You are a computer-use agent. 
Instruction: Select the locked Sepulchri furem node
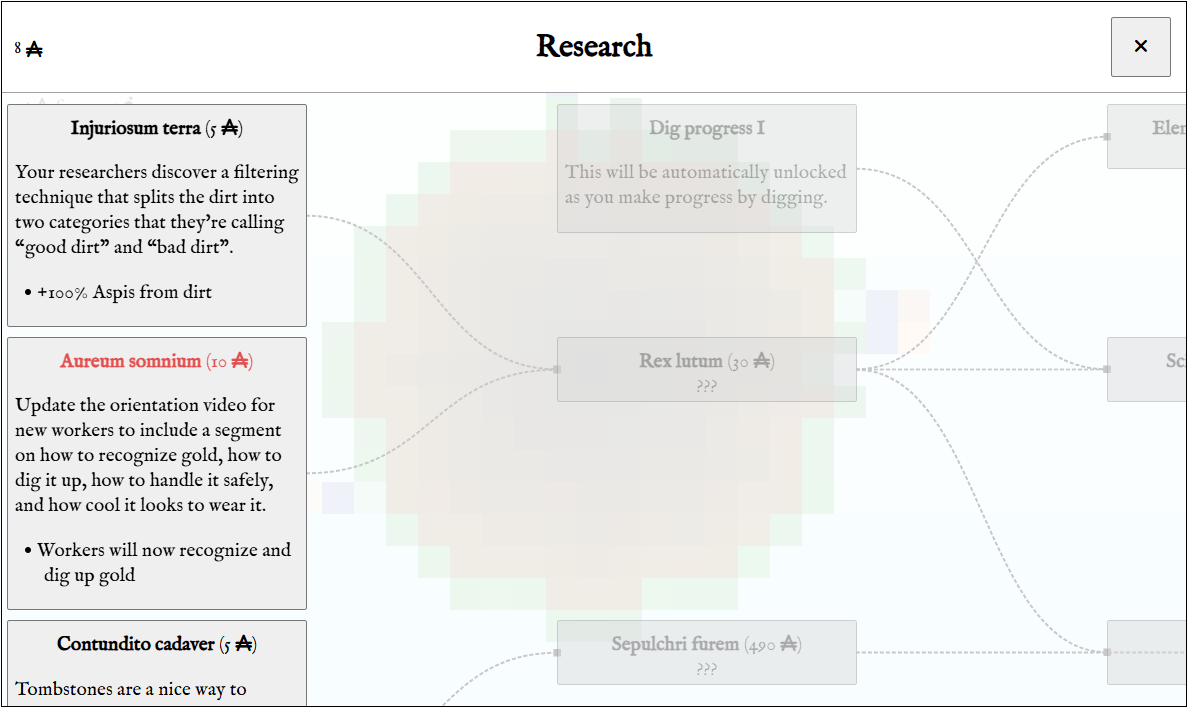click(x=706, y=652)
